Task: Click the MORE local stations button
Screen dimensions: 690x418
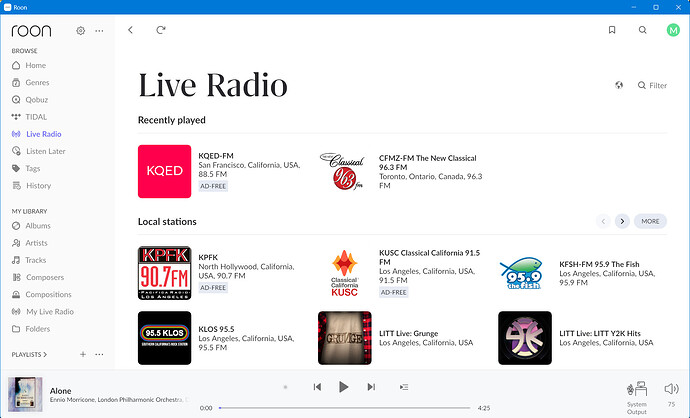Action: [650, 221]
